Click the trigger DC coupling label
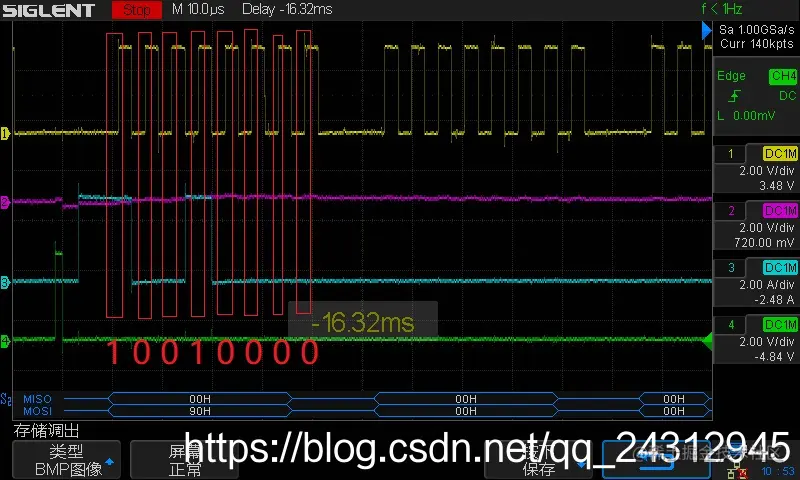This screenshot has width=800, height=480. [787, 96]
